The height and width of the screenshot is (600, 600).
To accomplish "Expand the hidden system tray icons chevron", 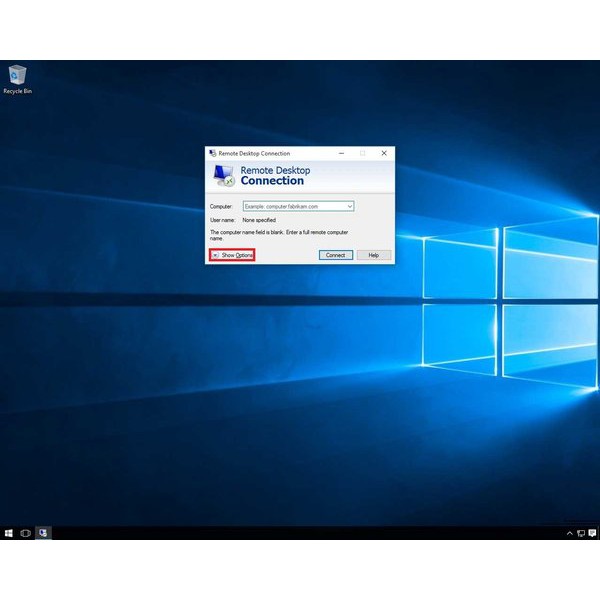I will coord(570,533).
